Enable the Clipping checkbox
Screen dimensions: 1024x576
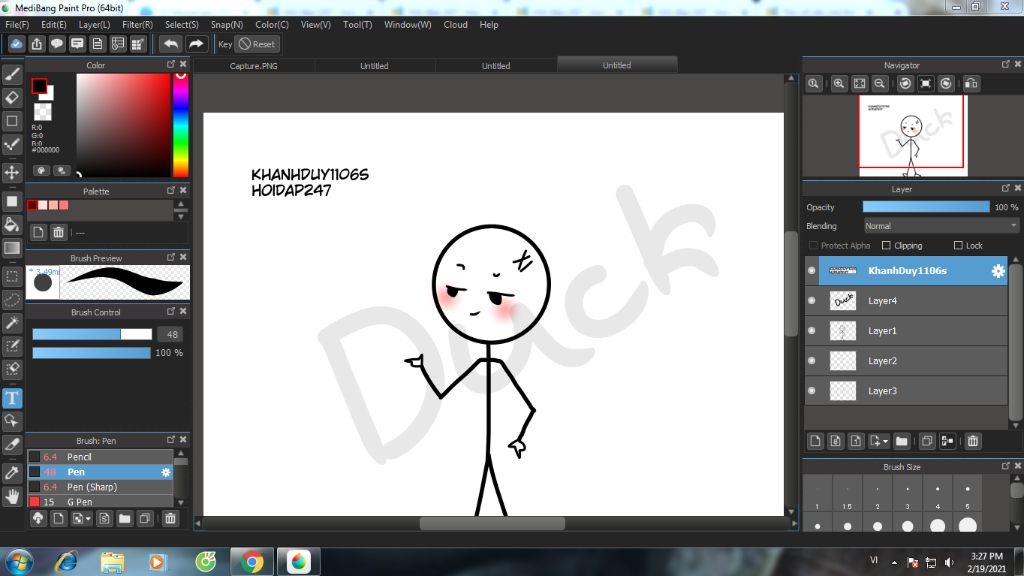(x=886, y=246)
